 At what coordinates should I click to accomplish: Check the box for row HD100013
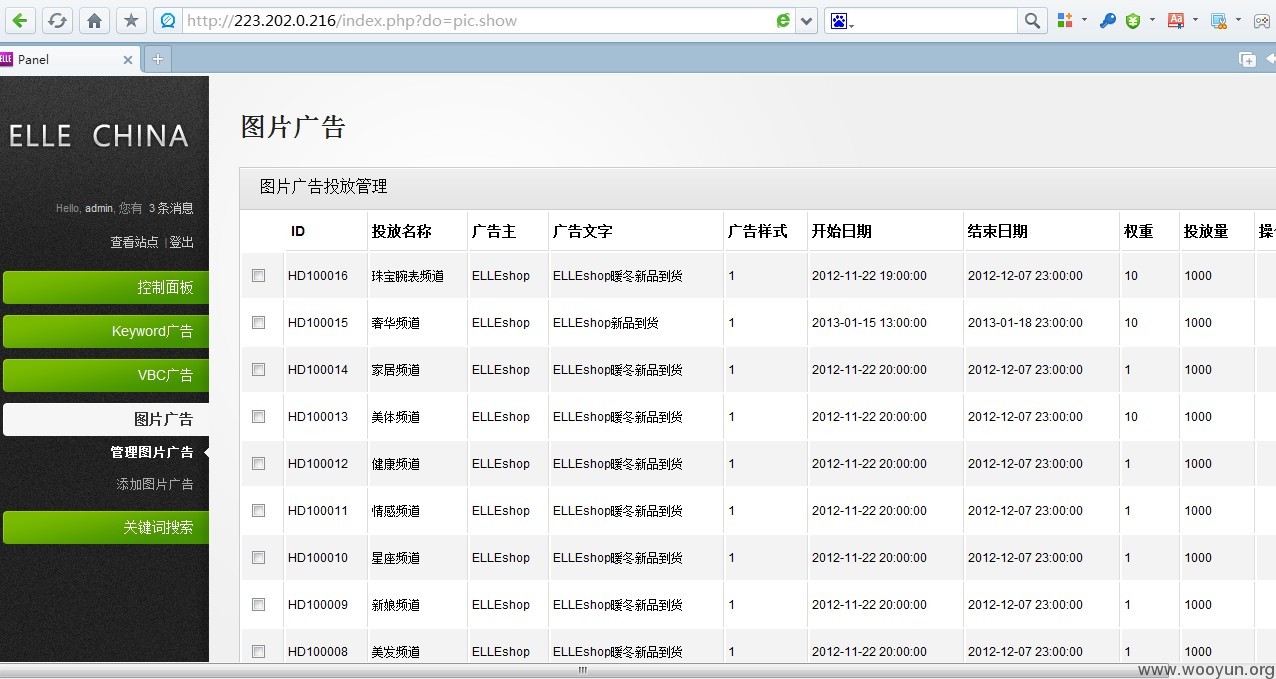[x=258, y=416]
